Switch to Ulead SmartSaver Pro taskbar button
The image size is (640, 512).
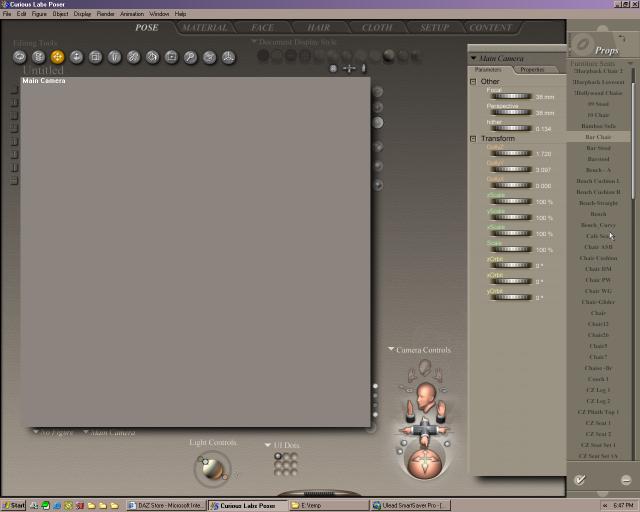pos(411,505)
